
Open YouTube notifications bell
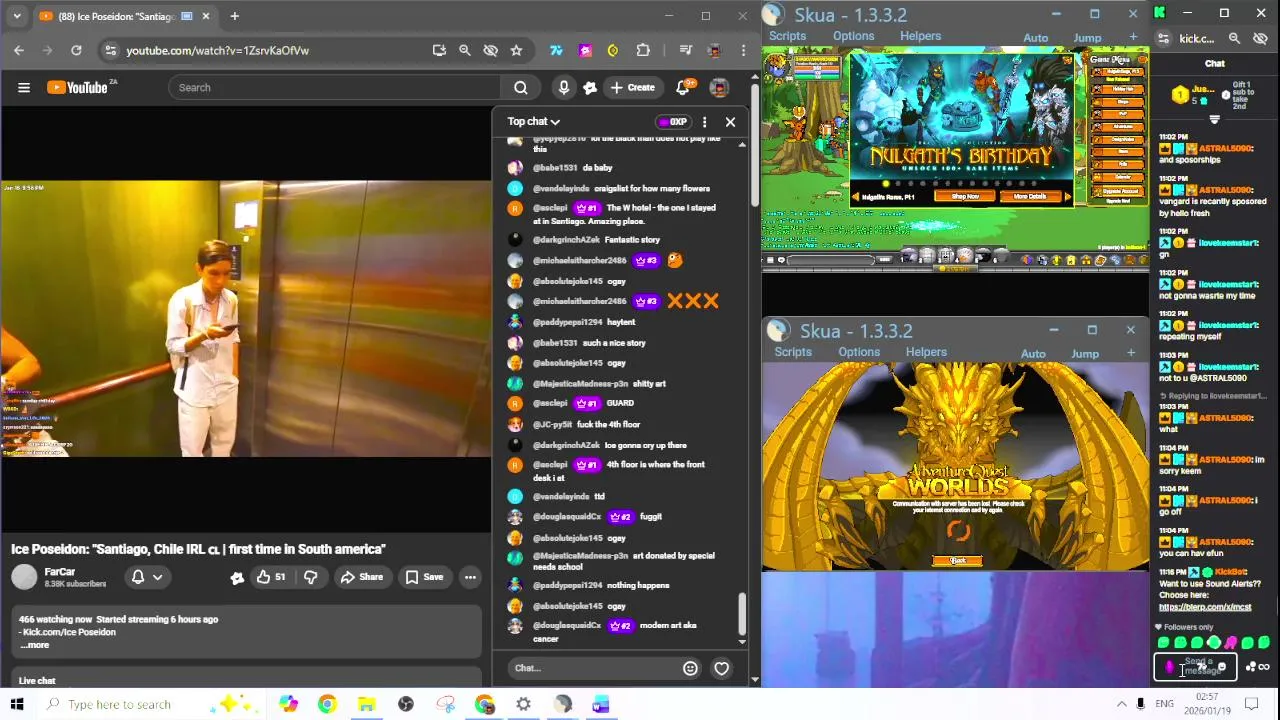point(683,88)
